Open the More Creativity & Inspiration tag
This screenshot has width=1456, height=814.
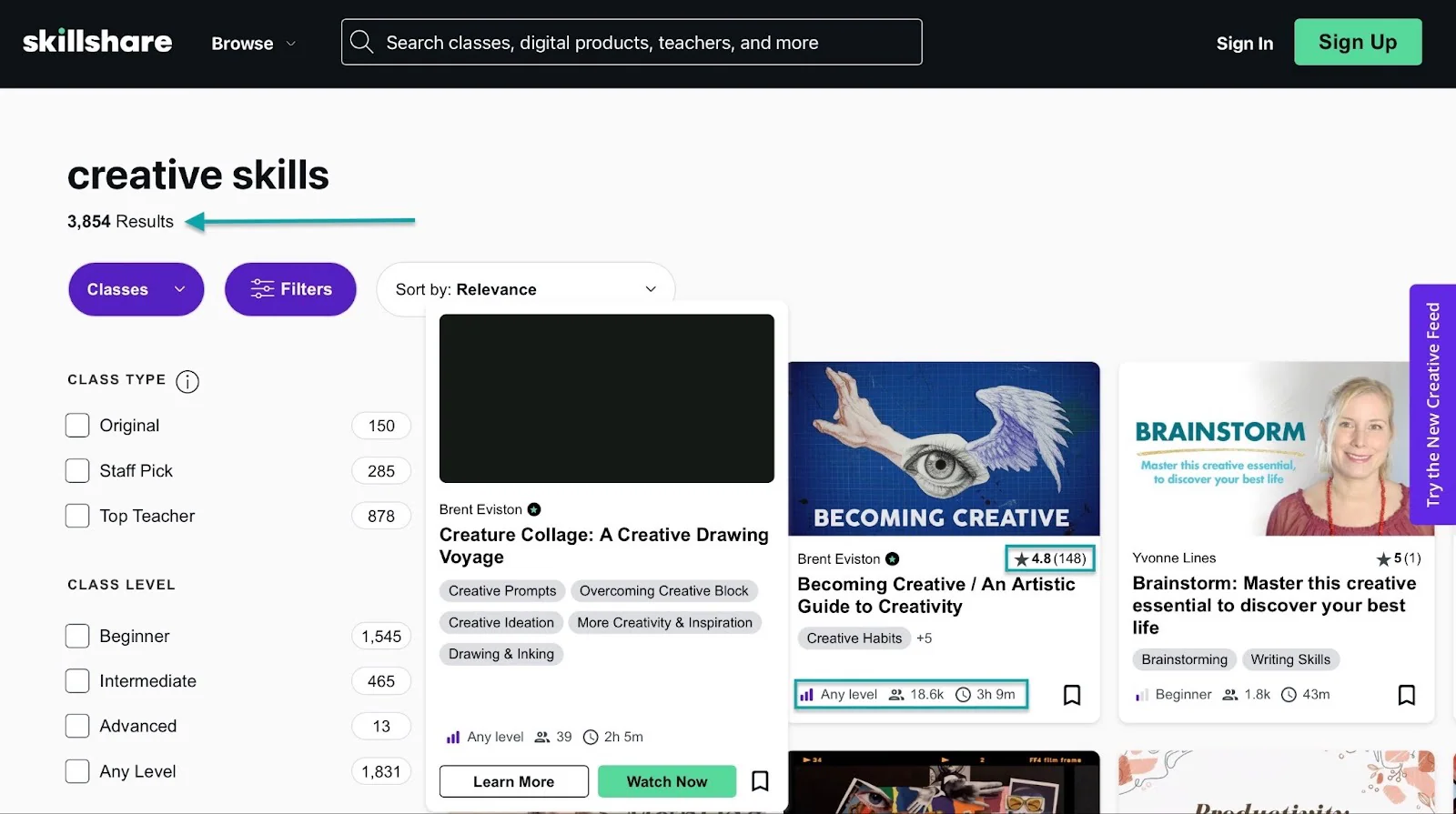664,623
